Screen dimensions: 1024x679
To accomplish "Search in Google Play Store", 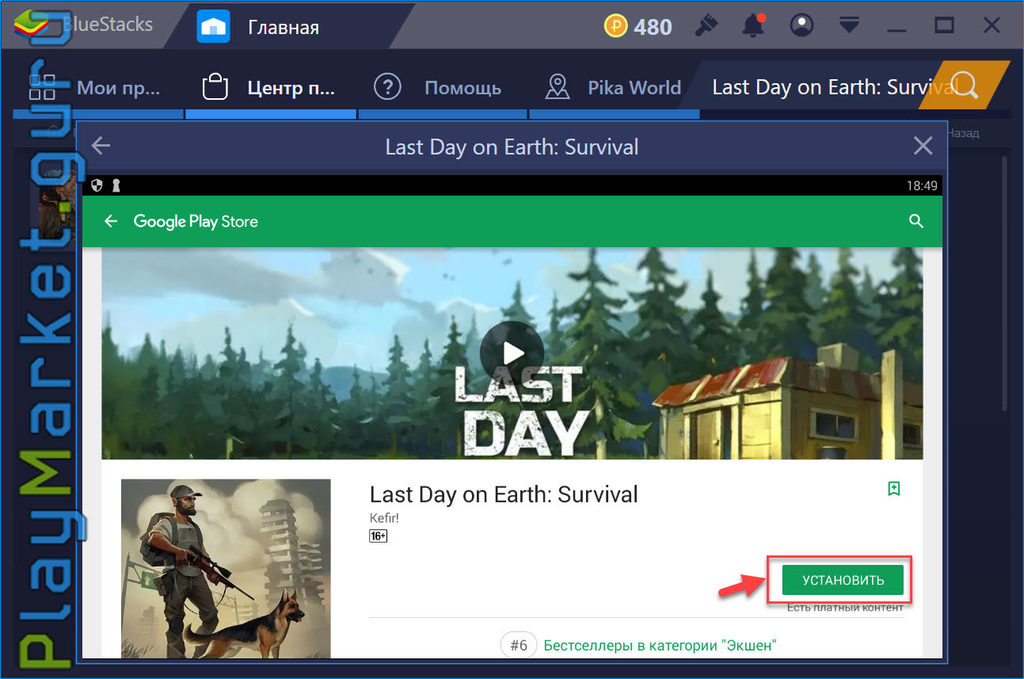I will tap(916, 221).
